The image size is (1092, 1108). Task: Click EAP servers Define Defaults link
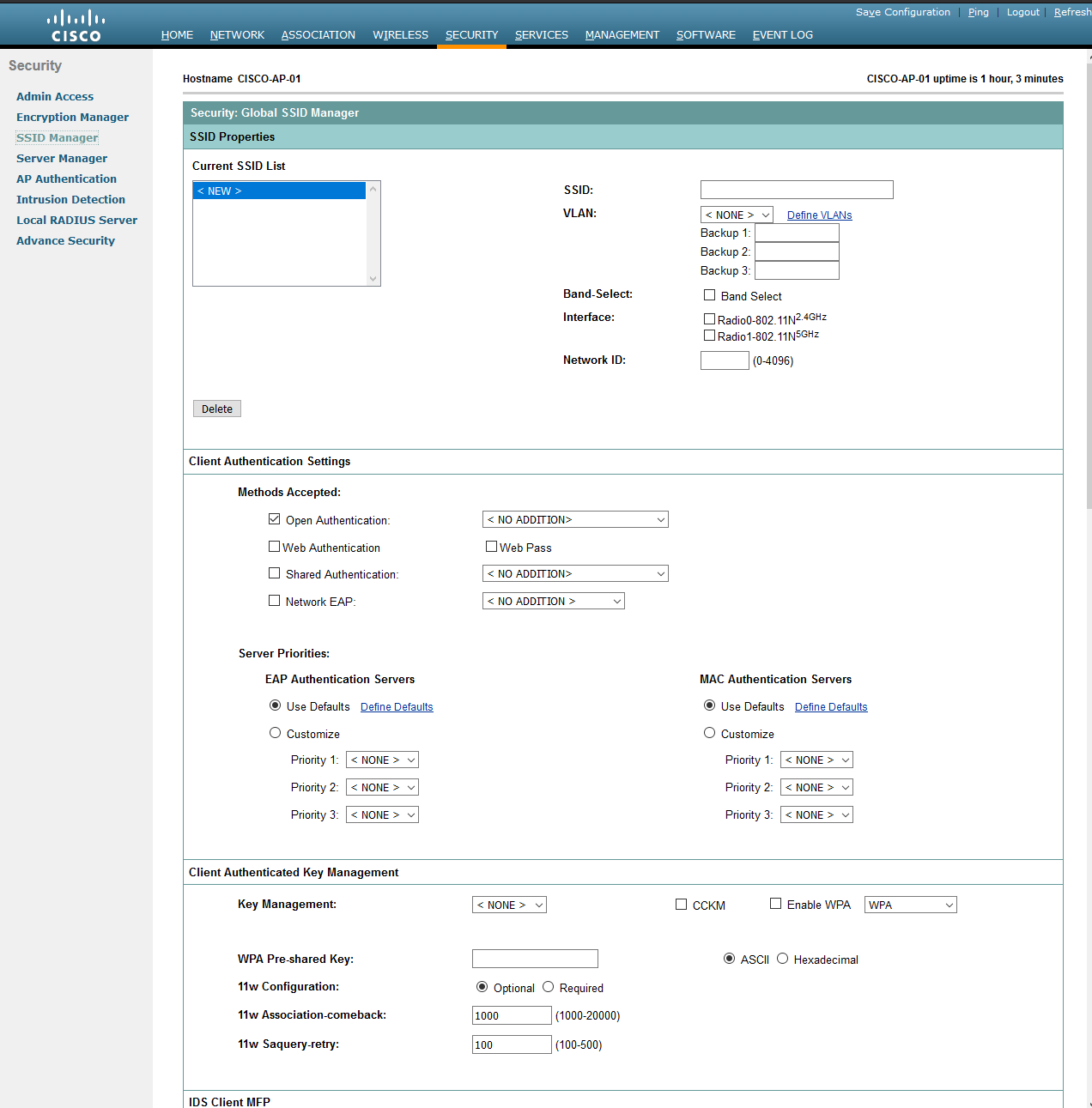coord(397,707)
